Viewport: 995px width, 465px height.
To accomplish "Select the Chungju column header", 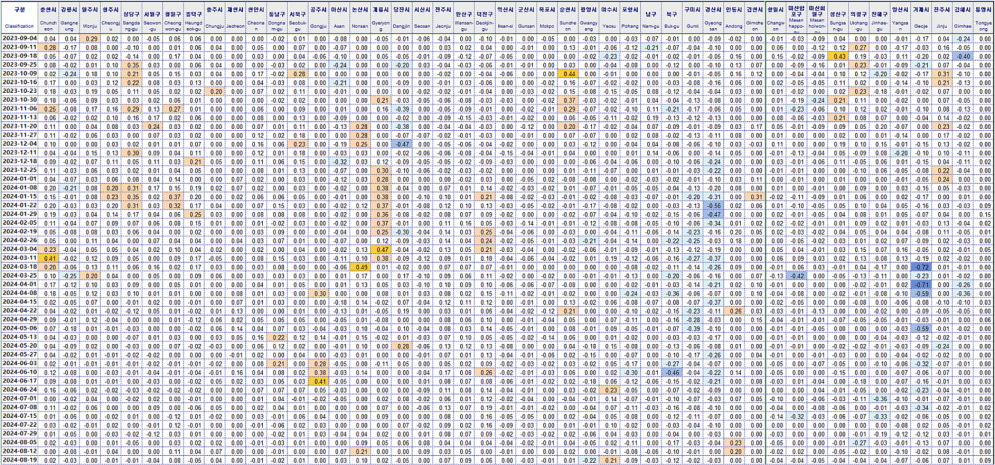I will point(216,18).
